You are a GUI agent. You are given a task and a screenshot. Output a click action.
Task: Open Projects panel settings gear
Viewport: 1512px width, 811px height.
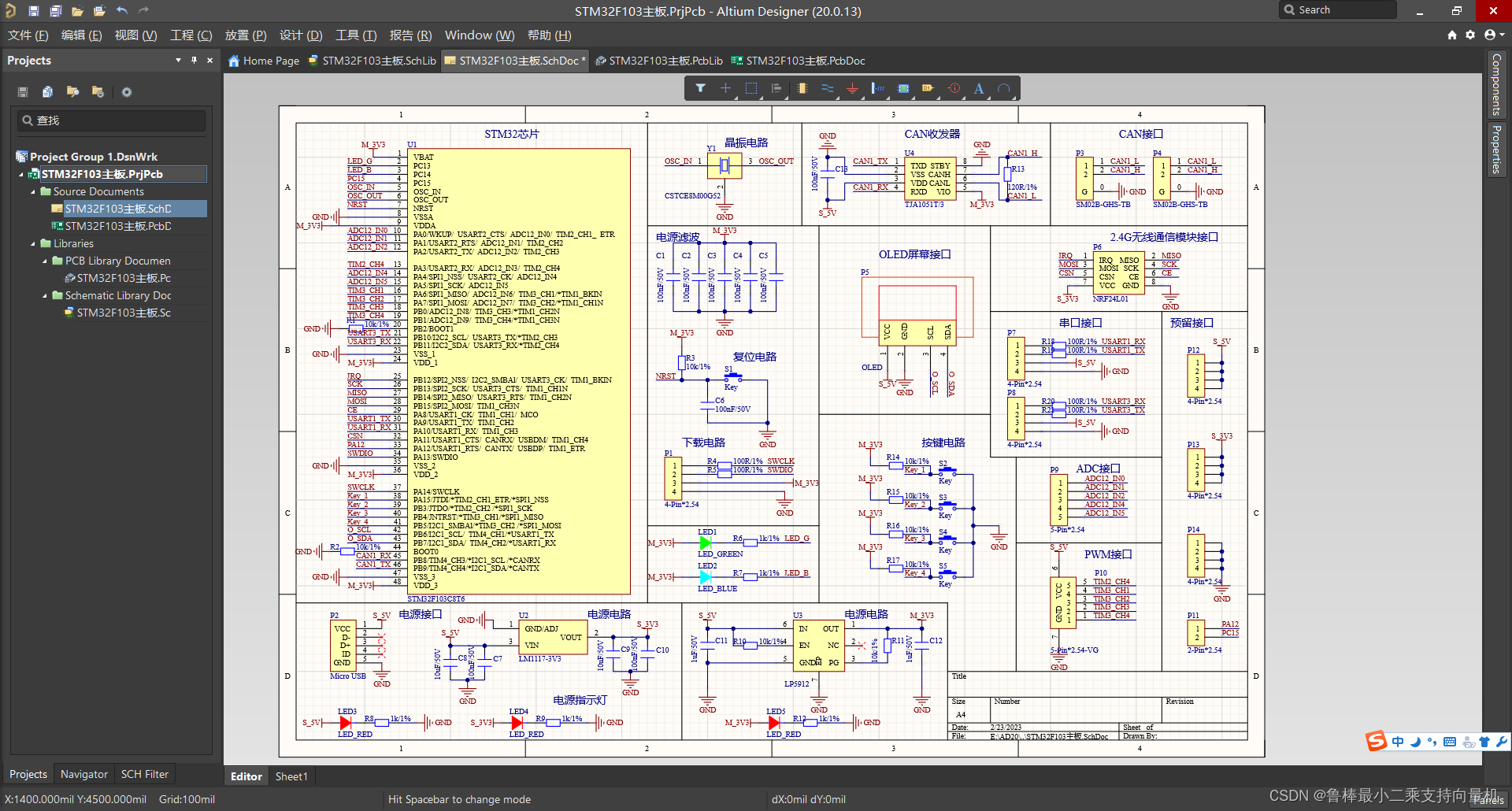pyautogui.click(x=127, y=92)
